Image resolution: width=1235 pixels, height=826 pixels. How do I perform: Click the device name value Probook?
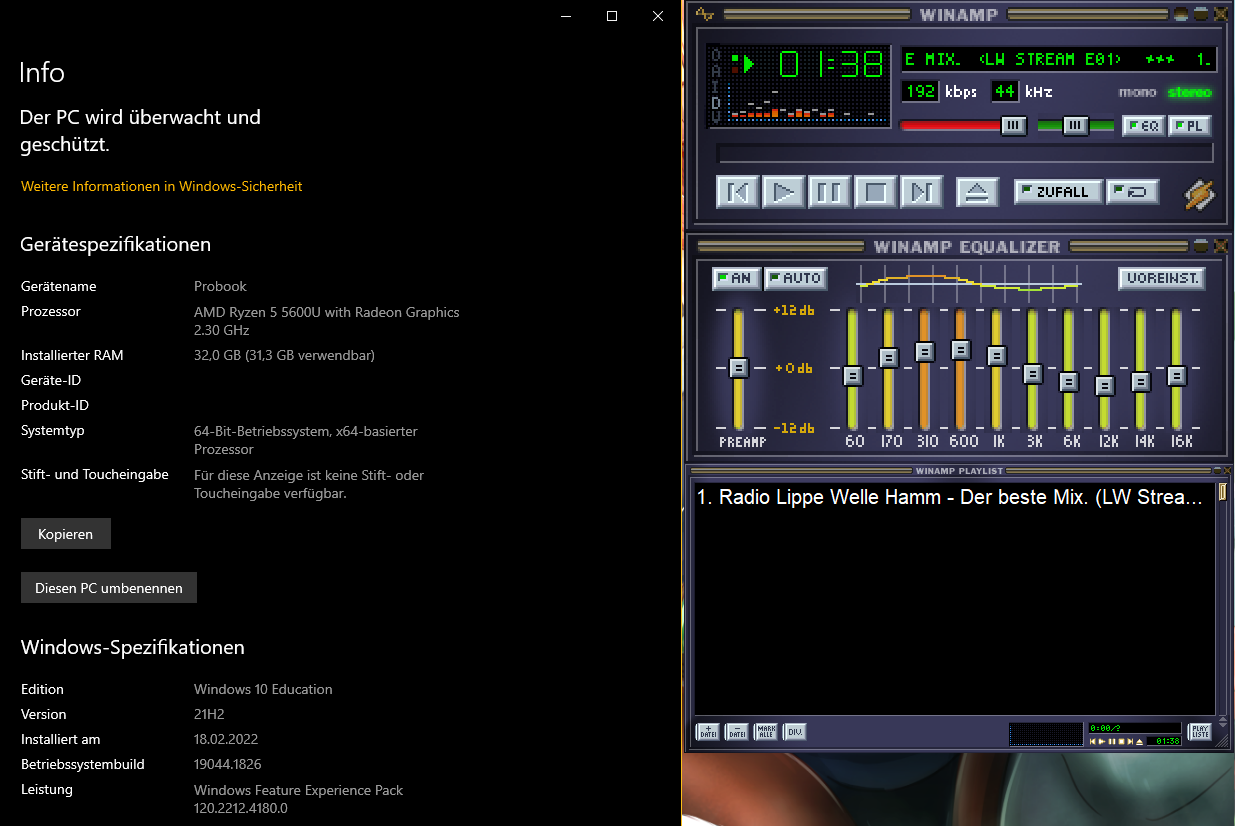220,286
